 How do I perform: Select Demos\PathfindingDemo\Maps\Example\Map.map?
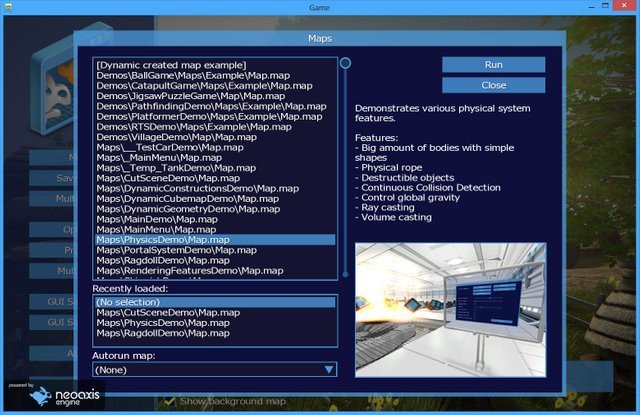pyautogui.click(x=215, y=106)
